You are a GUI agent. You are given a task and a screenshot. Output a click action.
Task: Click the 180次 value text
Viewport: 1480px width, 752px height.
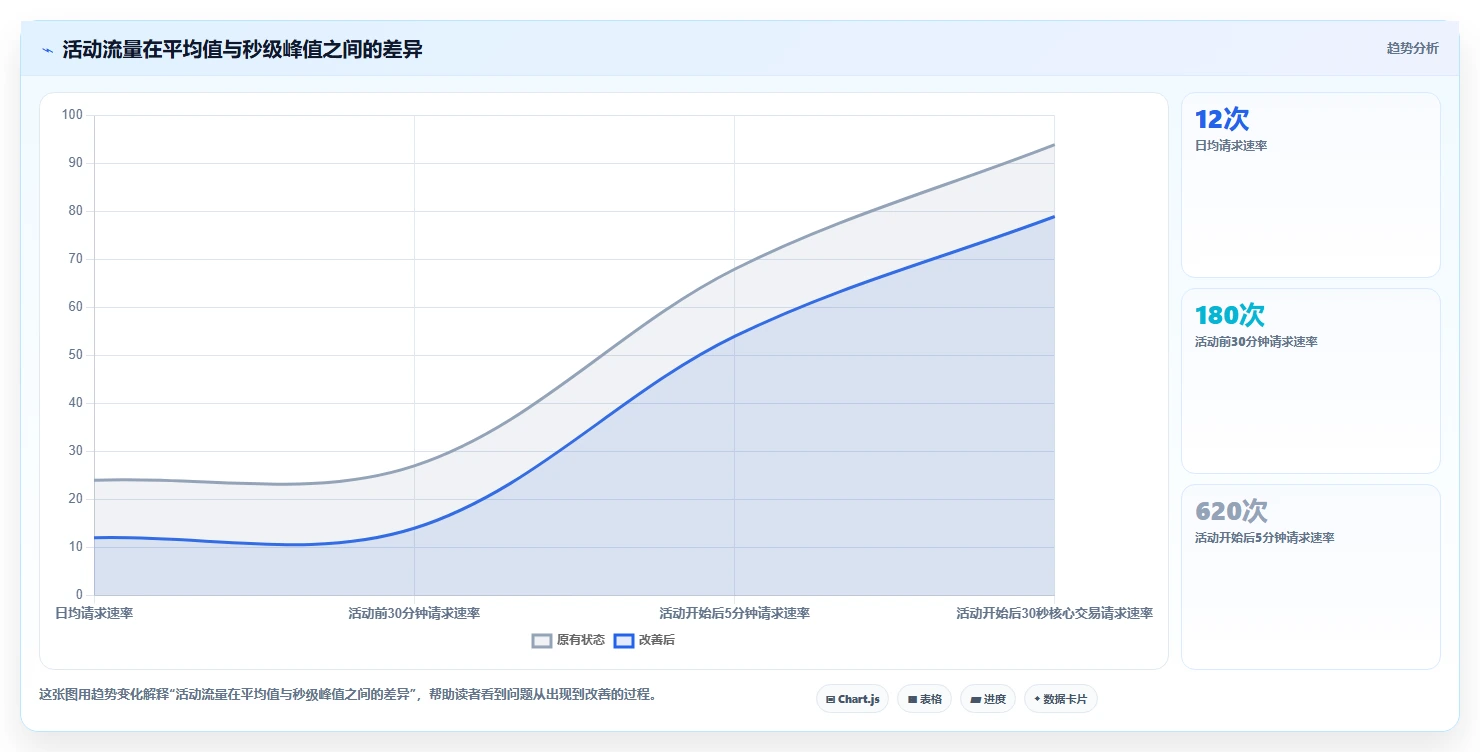(x=1230, y=315)
